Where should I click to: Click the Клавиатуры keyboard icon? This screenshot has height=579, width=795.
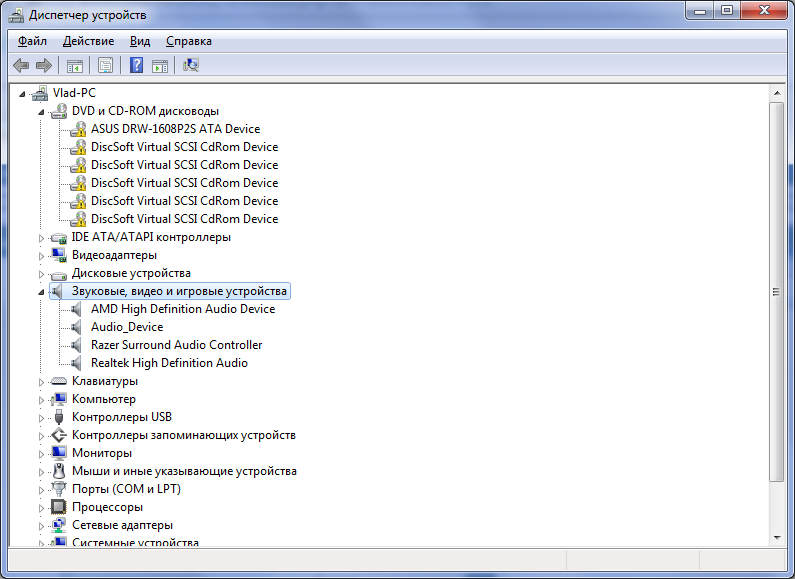click(x=59, y=381)
